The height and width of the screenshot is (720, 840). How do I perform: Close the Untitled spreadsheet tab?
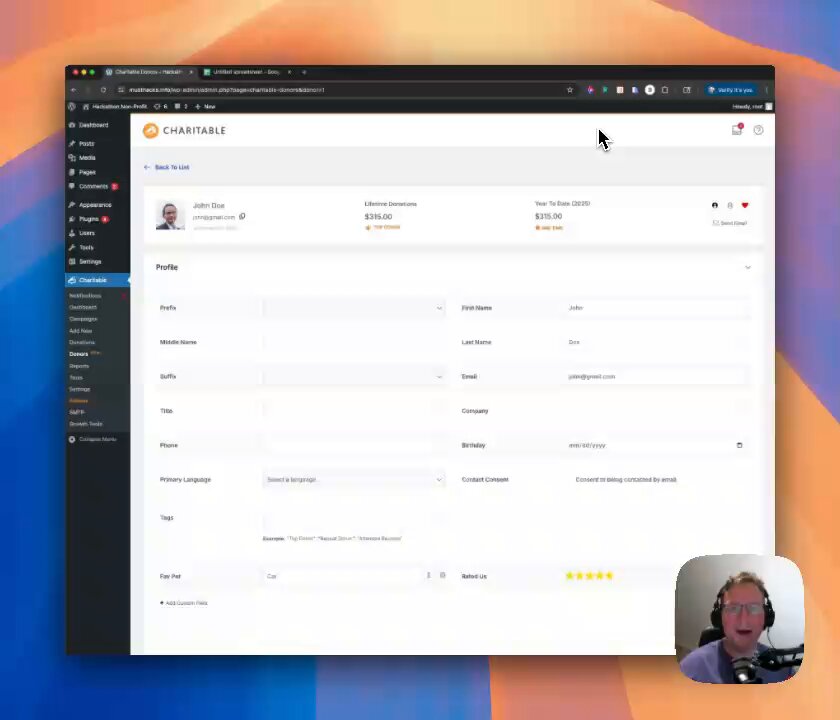click(x=289, y=72)
